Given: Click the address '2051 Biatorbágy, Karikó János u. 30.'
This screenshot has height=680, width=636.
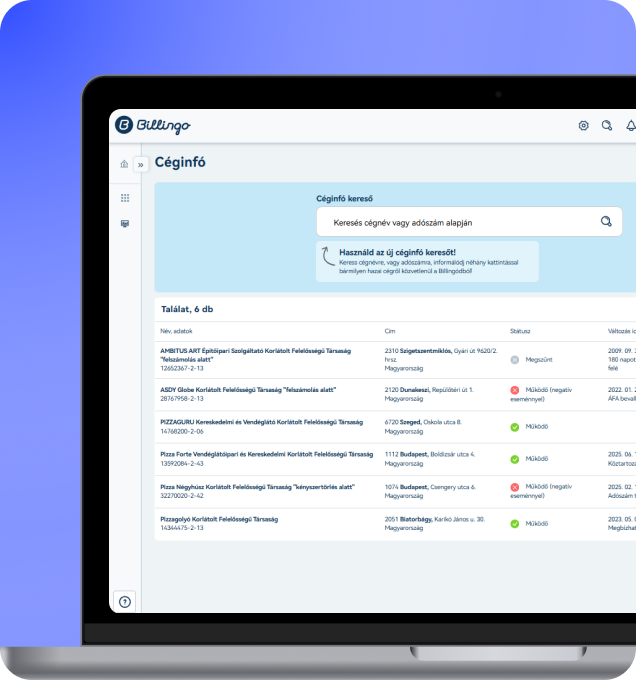Looking at the screenshot, I should [x=435, y=519].
